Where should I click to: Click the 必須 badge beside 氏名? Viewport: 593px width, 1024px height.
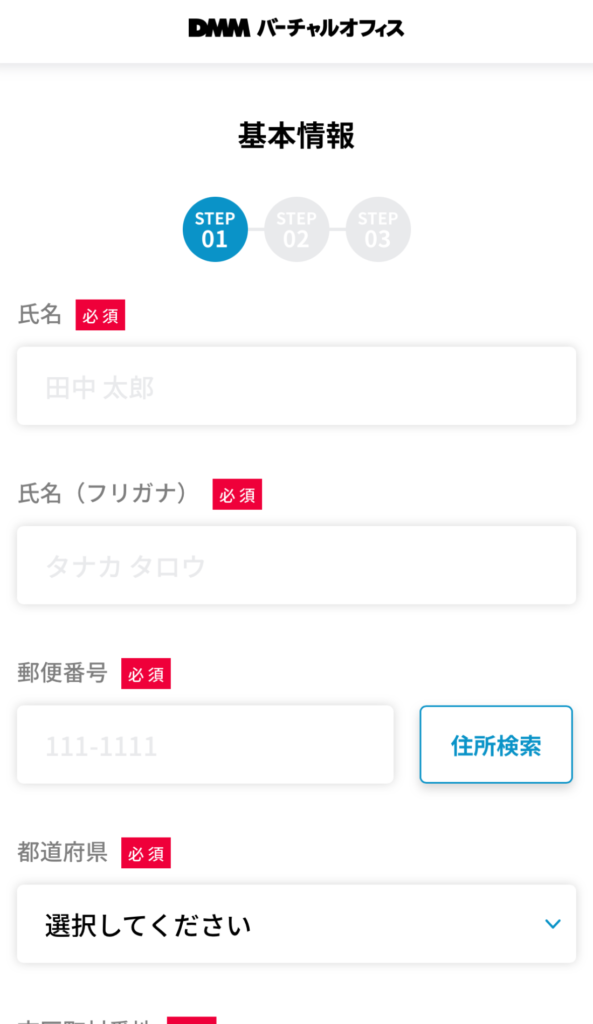pyautogui.click(x=100, y=315)
